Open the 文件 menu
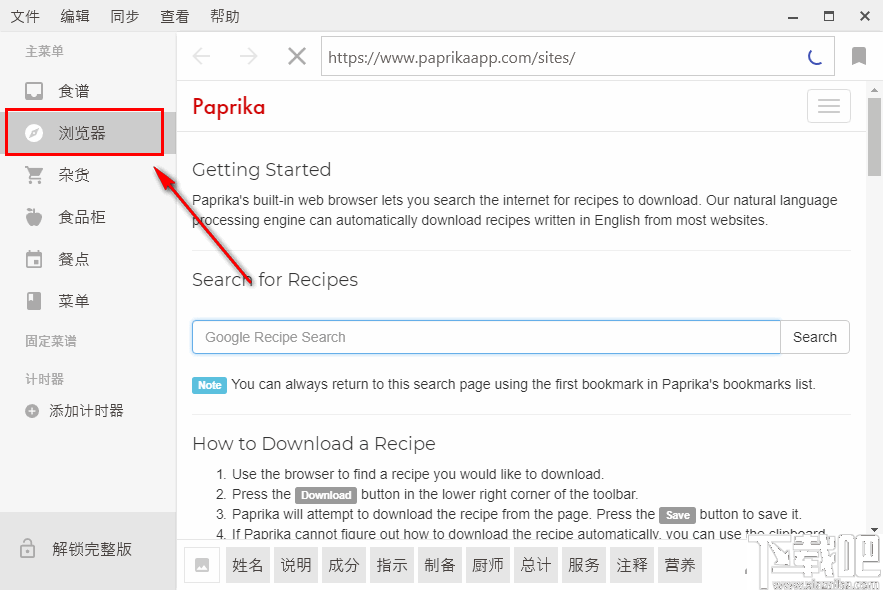Viewport: 883px width, 590px height. tap(26, 15)
